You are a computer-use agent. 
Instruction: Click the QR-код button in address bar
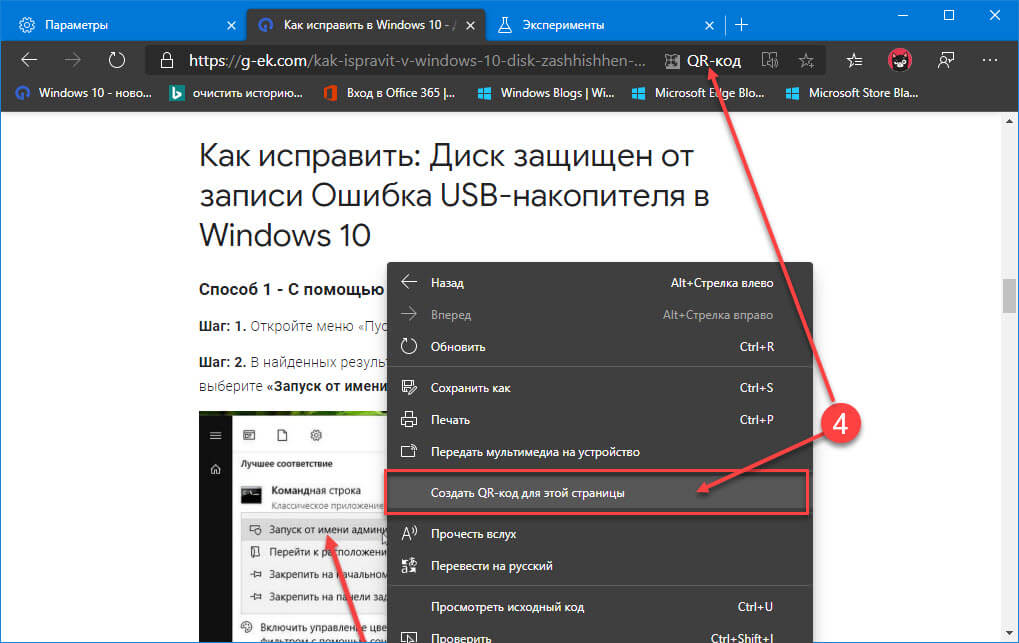point(703,60)
